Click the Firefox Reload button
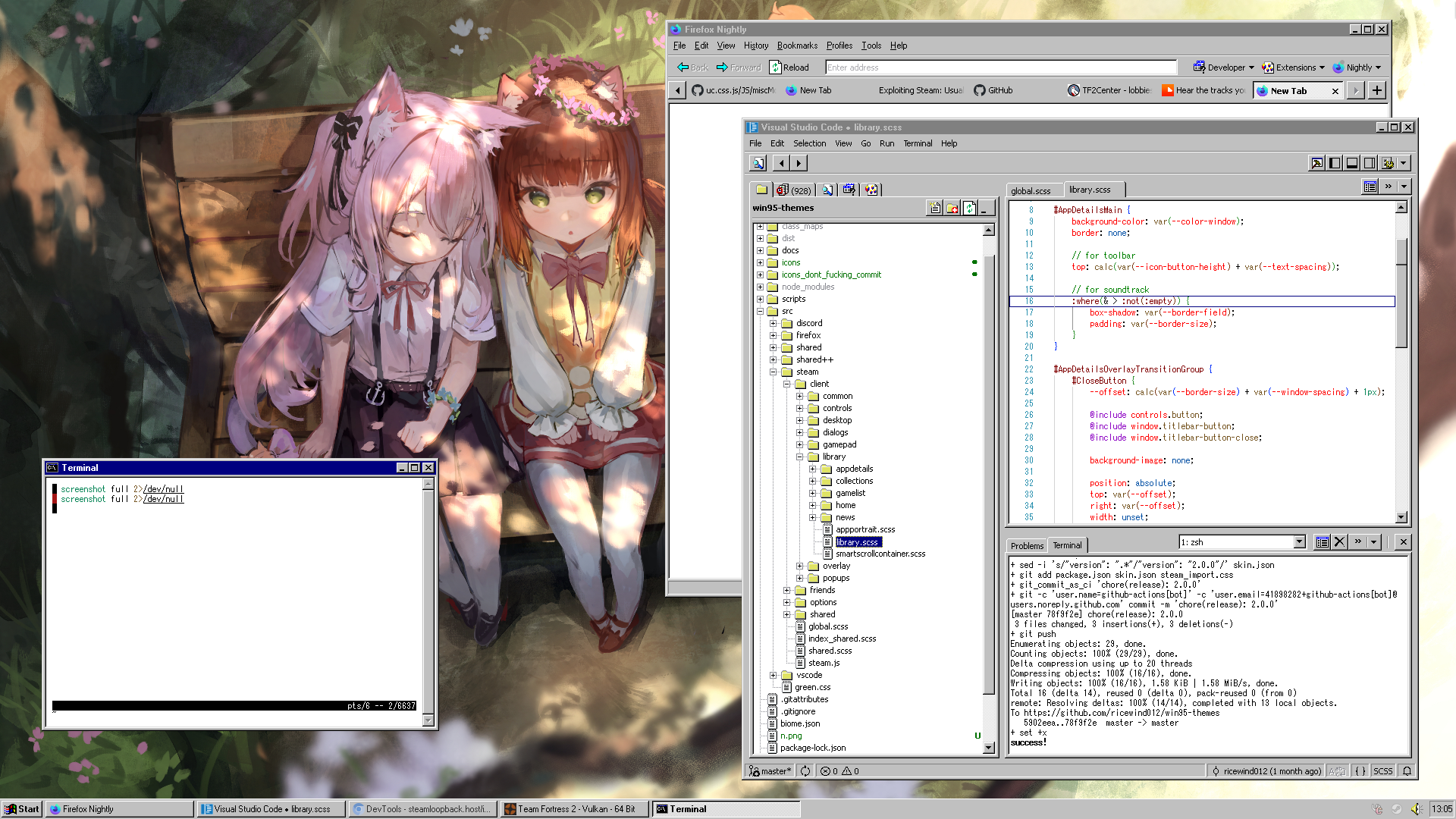The height and width of the screenshot is (819, 1456). [789, 67]
